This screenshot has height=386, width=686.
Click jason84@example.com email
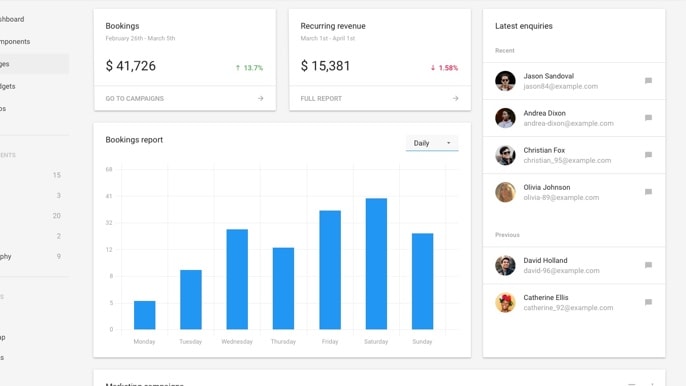coord(560,86)
